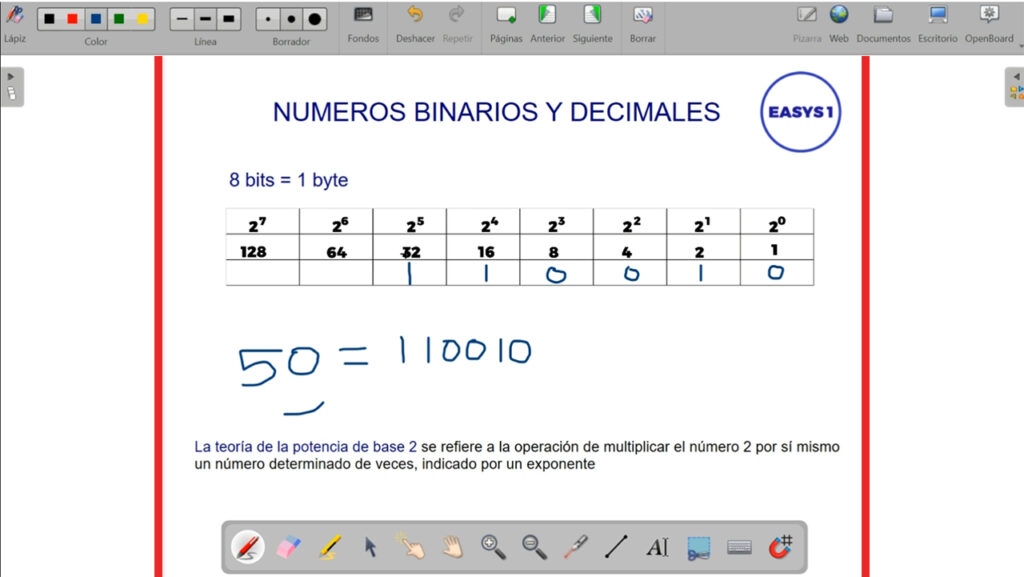Open the capture region scissors tool
This screenshot has height=577, width=1024.
pos(698,547)
